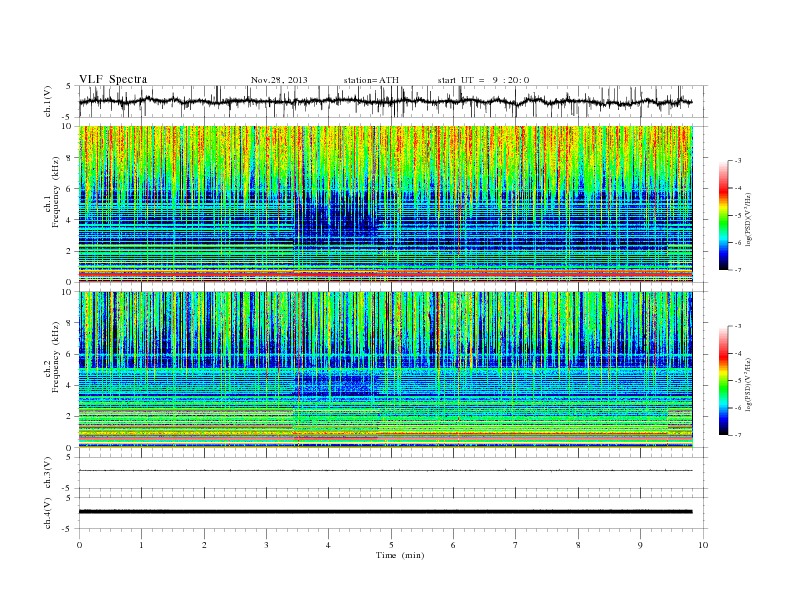The width and height of the screenshot is (792, 612).
Task: Click the "-3" label on ch.1 colorbar
Action: pyautogui.click(x=738, y=161)
